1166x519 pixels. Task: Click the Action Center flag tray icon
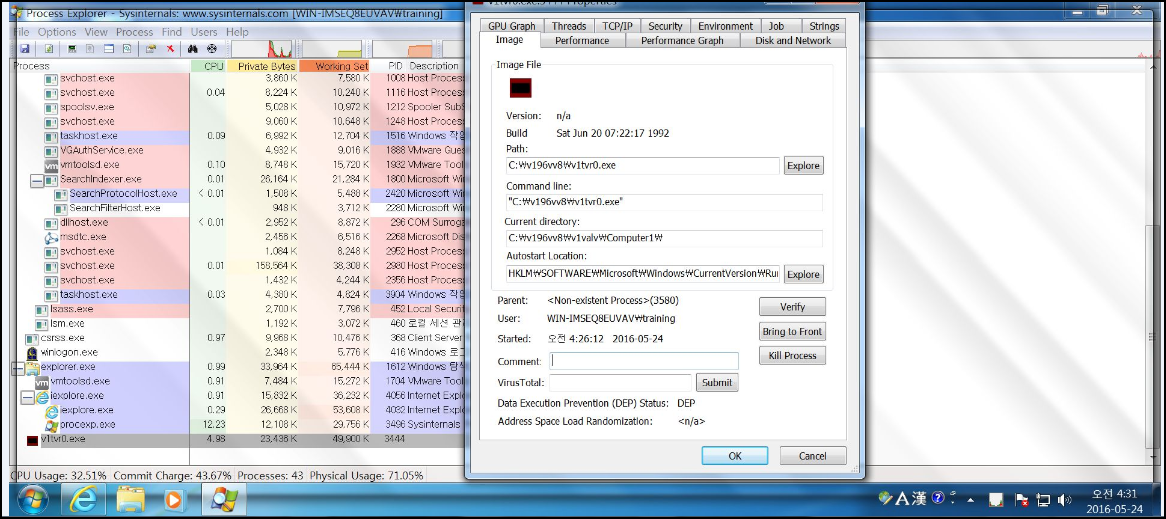pos(1022,500)
